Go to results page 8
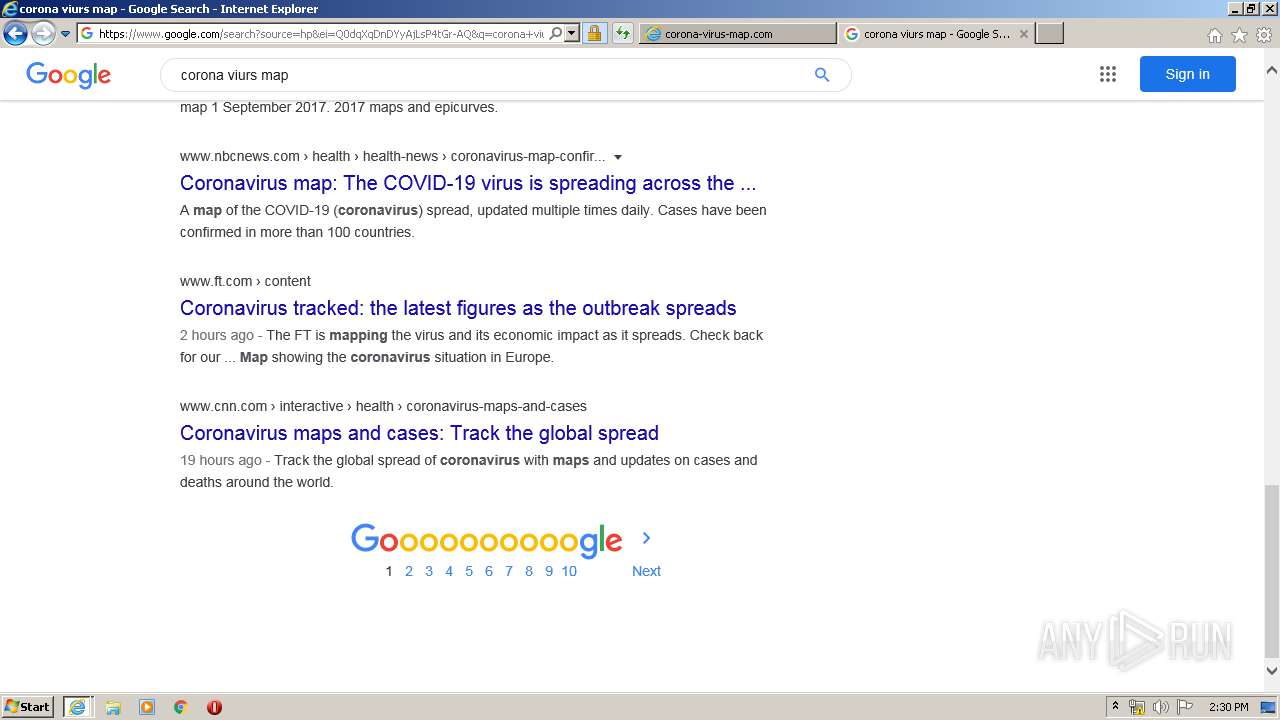Image resolution: width=1280 pixels, height=720 pixels. 529,571
